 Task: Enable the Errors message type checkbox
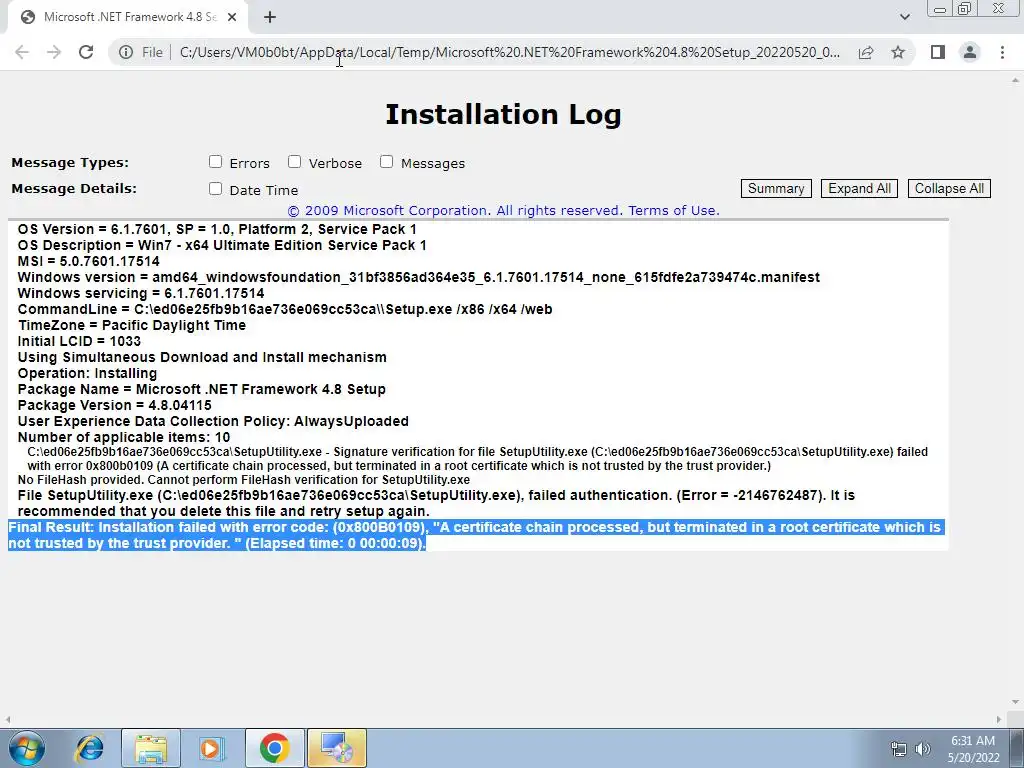point(216,161)
